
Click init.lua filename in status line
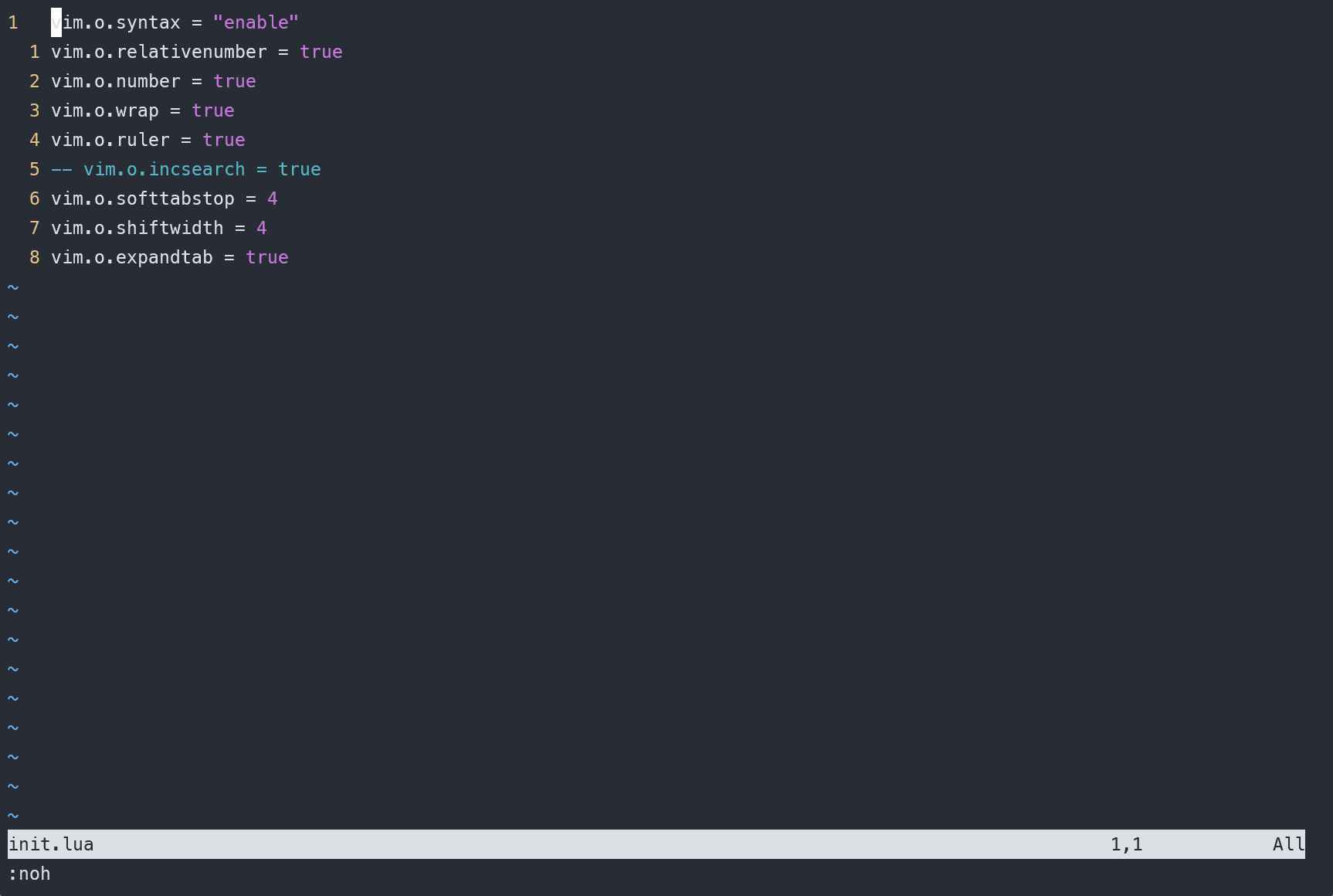(51, 844)
